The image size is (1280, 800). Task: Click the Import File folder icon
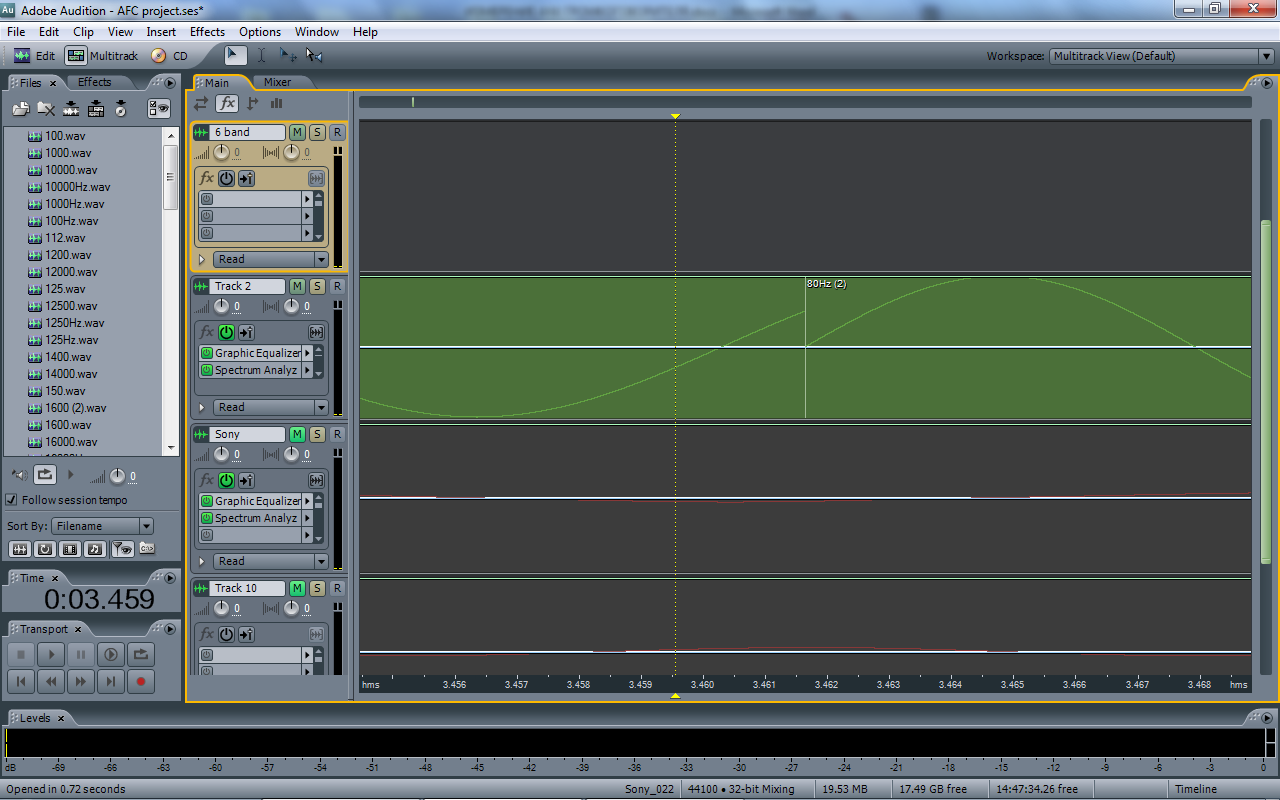[20, 109]
